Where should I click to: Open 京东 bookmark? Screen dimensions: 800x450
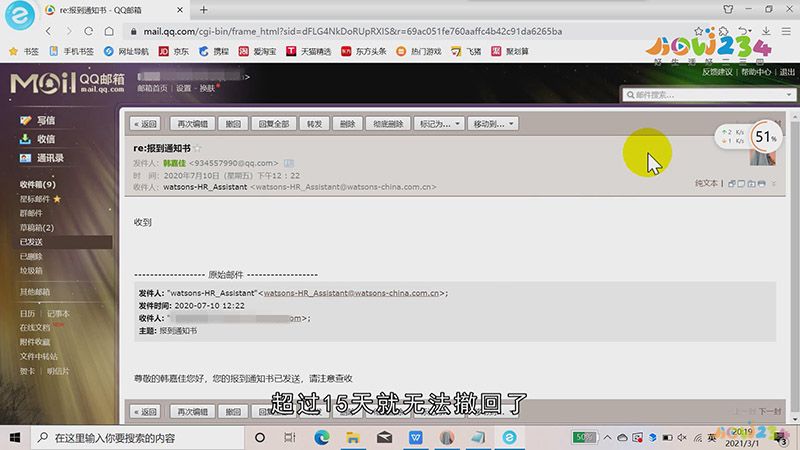tap(174, 51)
